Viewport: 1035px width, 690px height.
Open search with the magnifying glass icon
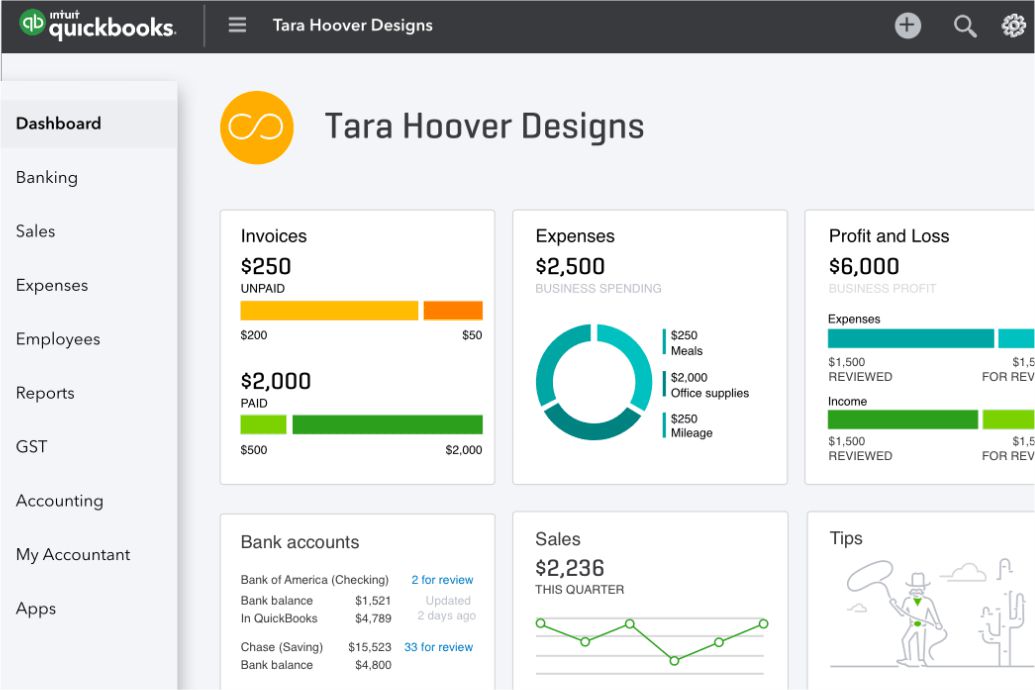pos(964,26)
